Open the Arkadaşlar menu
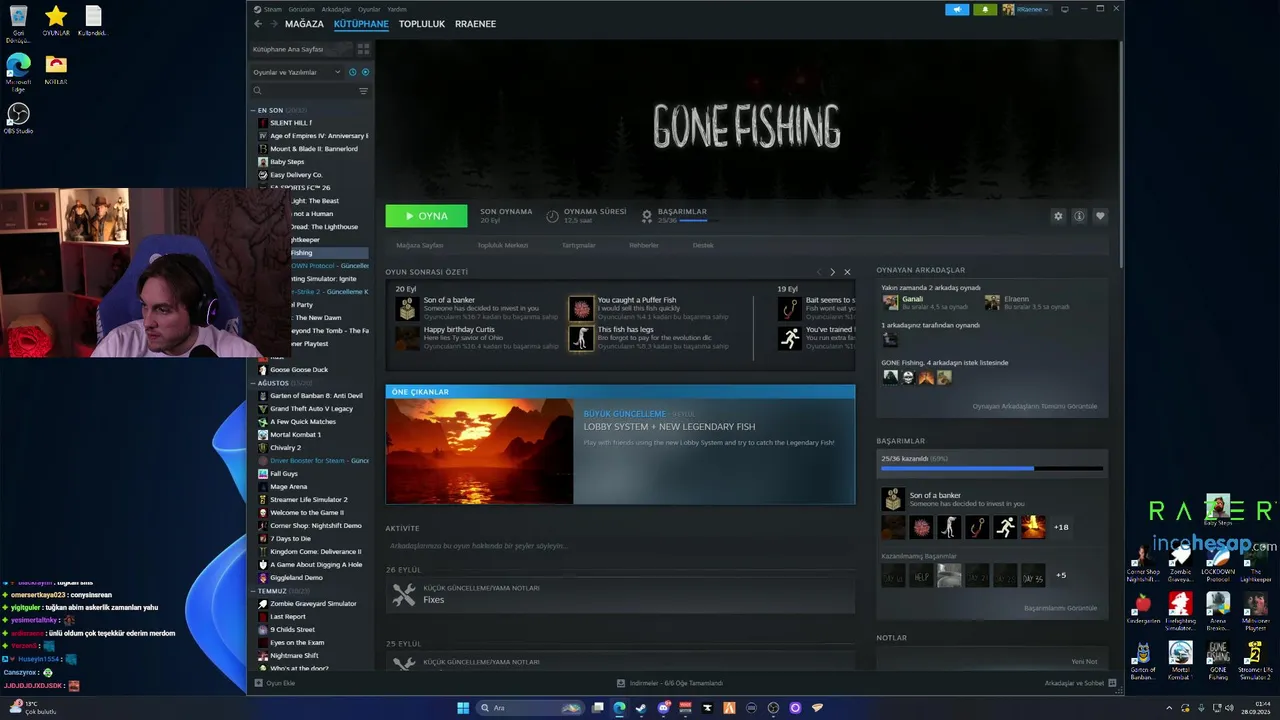1280x720 pixels. pyautogui.click(x=337, y=9)
